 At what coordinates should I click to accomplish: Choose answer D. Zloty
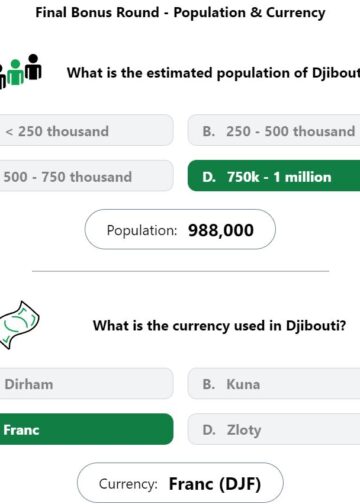pyautogui.click(x=274, y=429)
